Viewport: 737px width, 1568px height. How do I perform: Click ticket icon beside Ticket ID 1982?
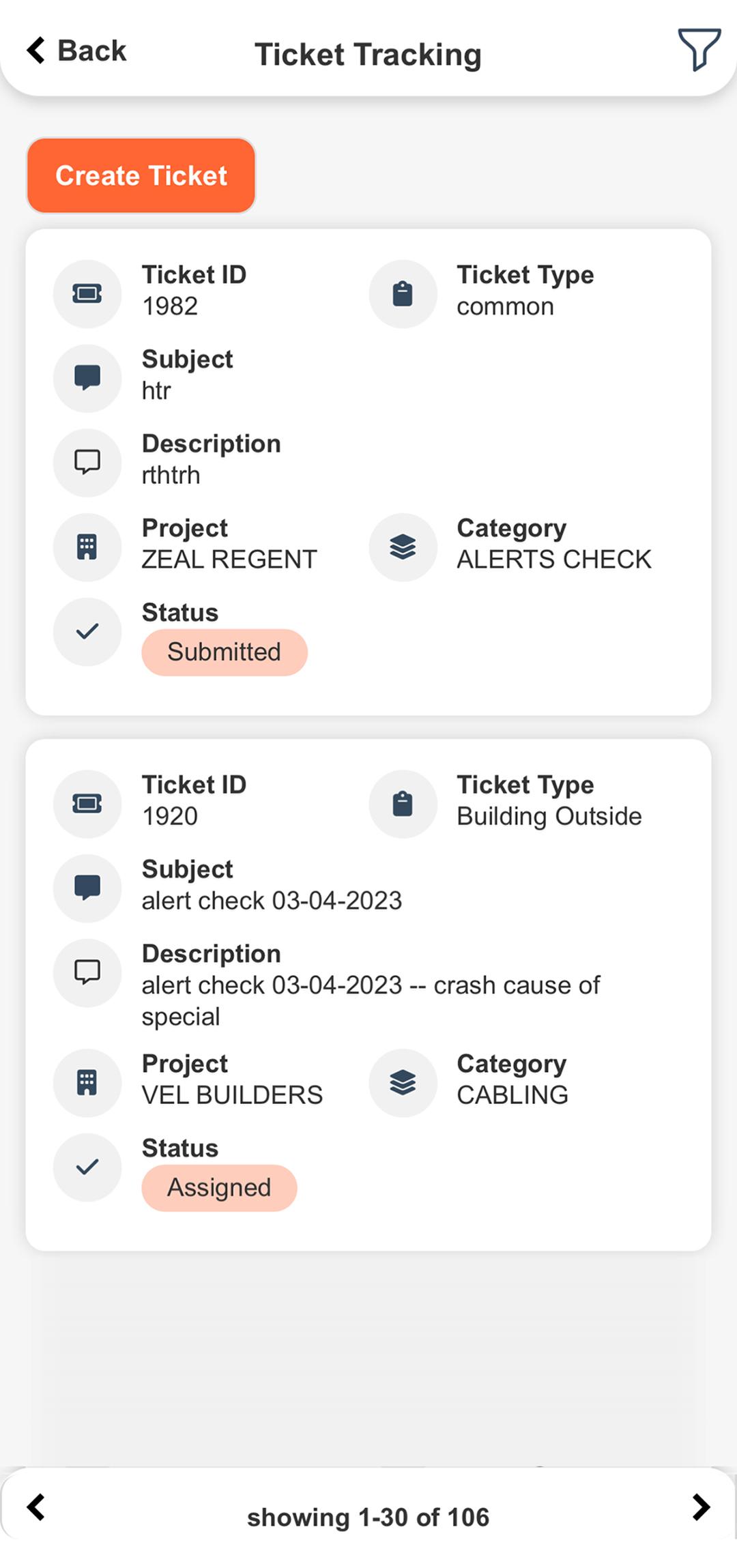pos(87,293)
